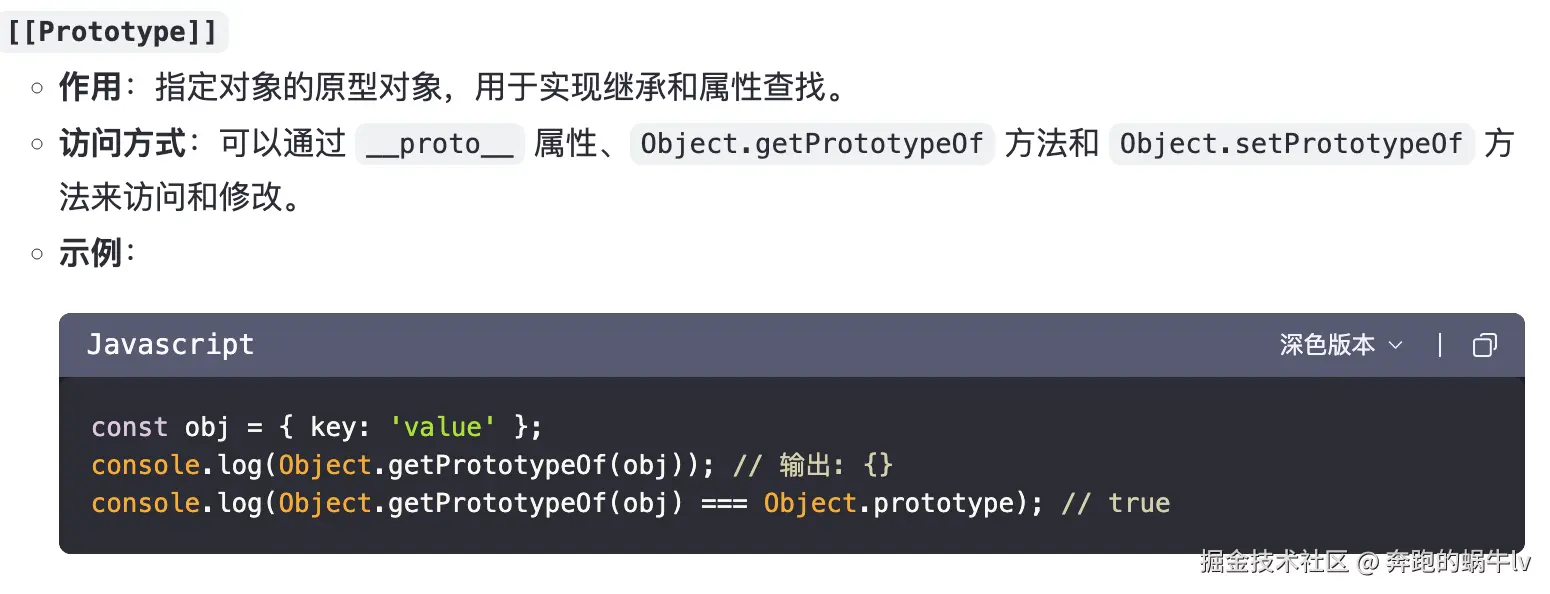Click the 奔跑的蜗牛lv author name

click(x=1458, y=562)
